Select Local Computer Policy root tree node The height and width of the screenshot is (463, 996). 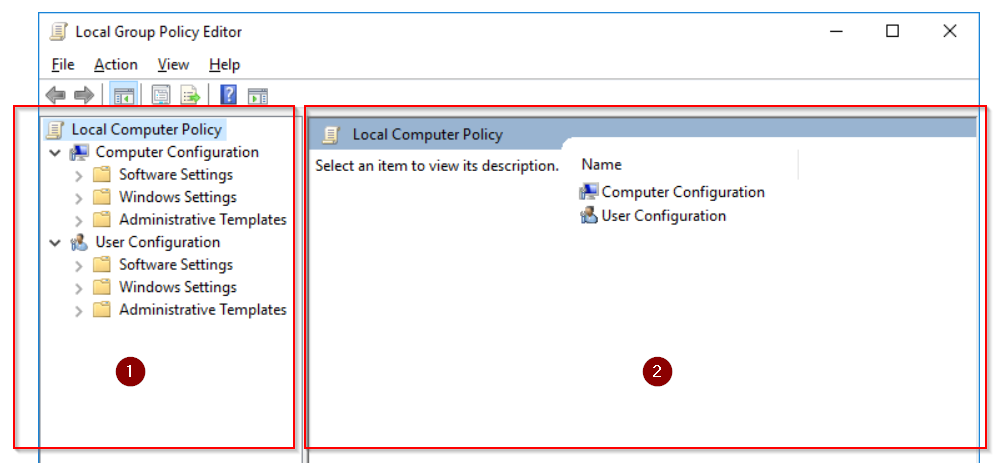coord(146,129)
